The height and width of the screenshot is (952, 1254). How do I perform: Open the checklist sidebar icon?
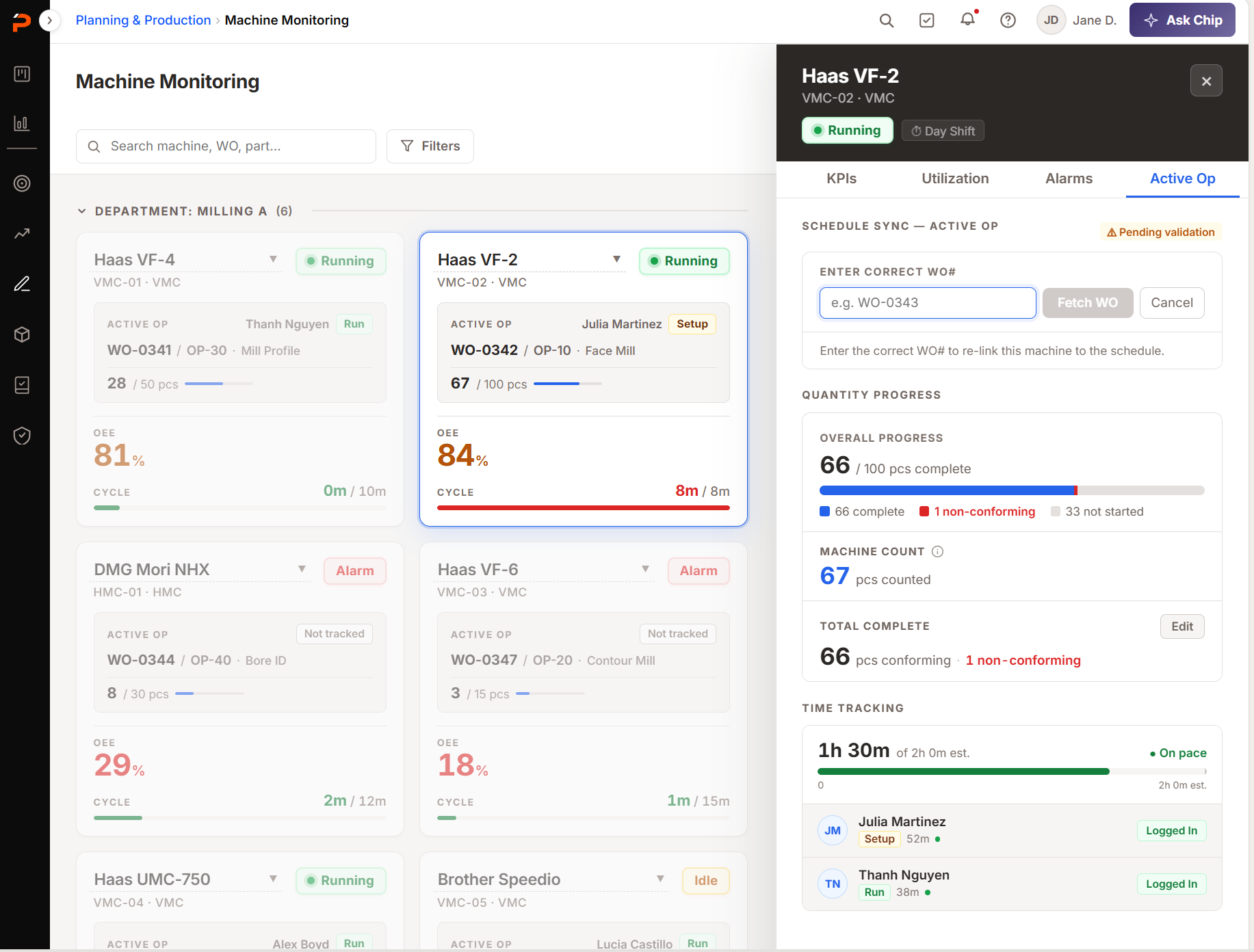[22, 385]
